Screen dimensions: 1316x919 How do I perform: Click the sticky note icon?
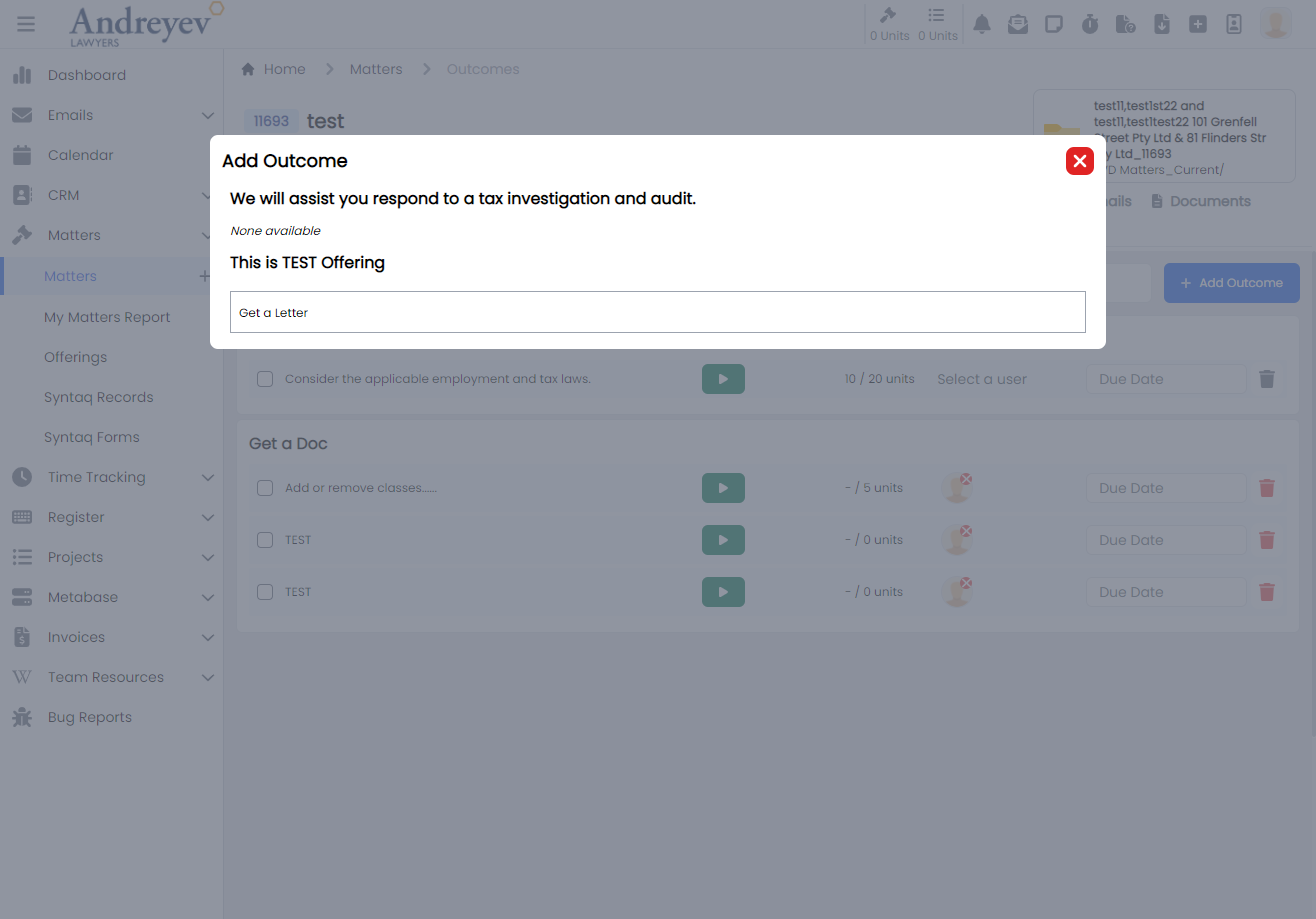[1053, 25]
